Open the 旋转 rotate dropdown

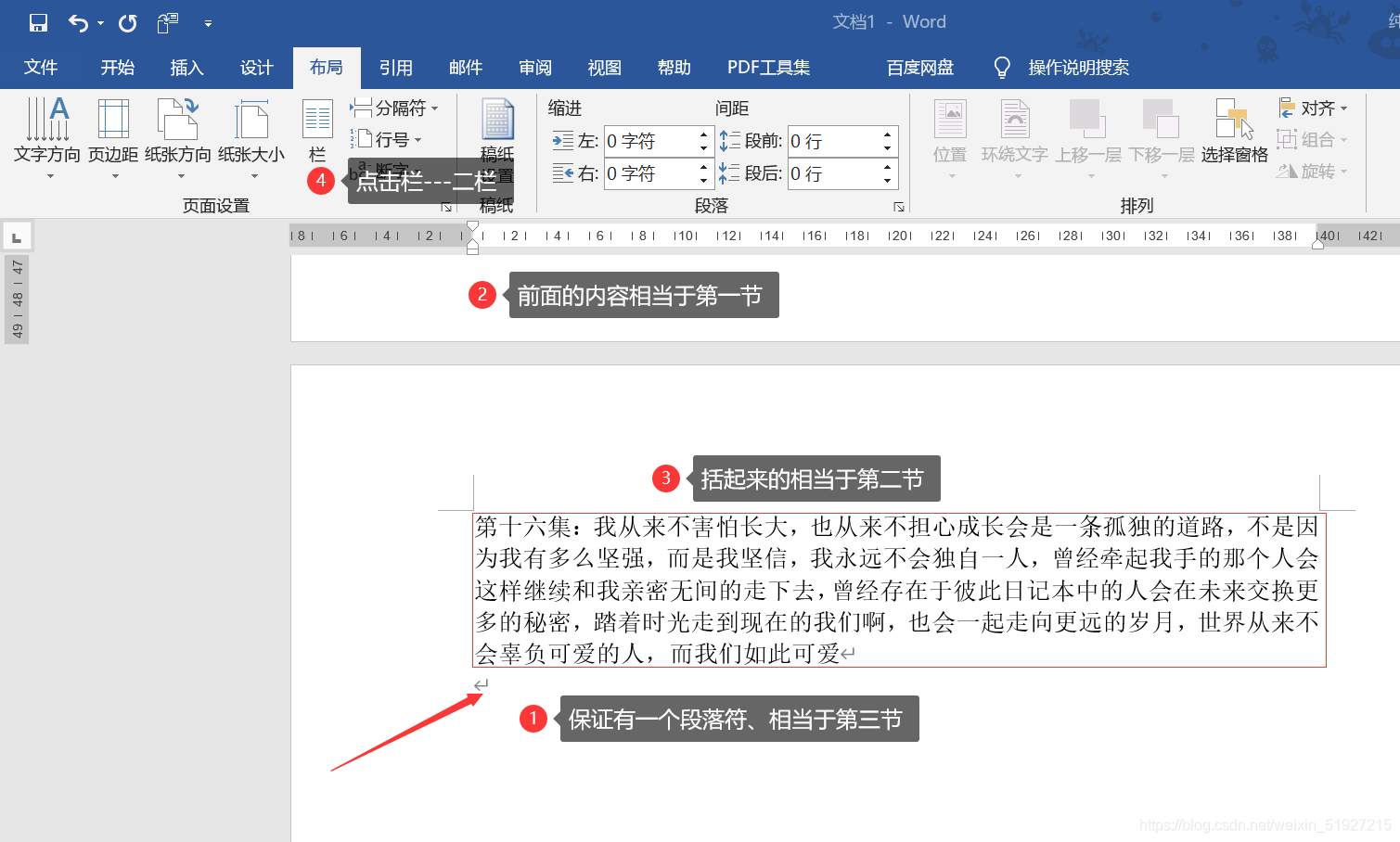pos(1313,172)
